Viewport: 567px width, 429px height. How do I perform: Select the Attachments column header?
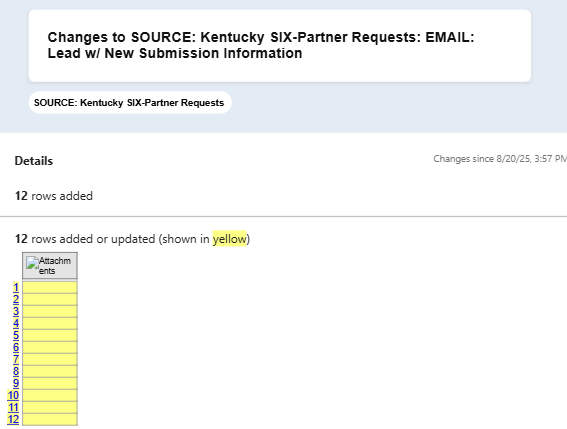point(50,266)
